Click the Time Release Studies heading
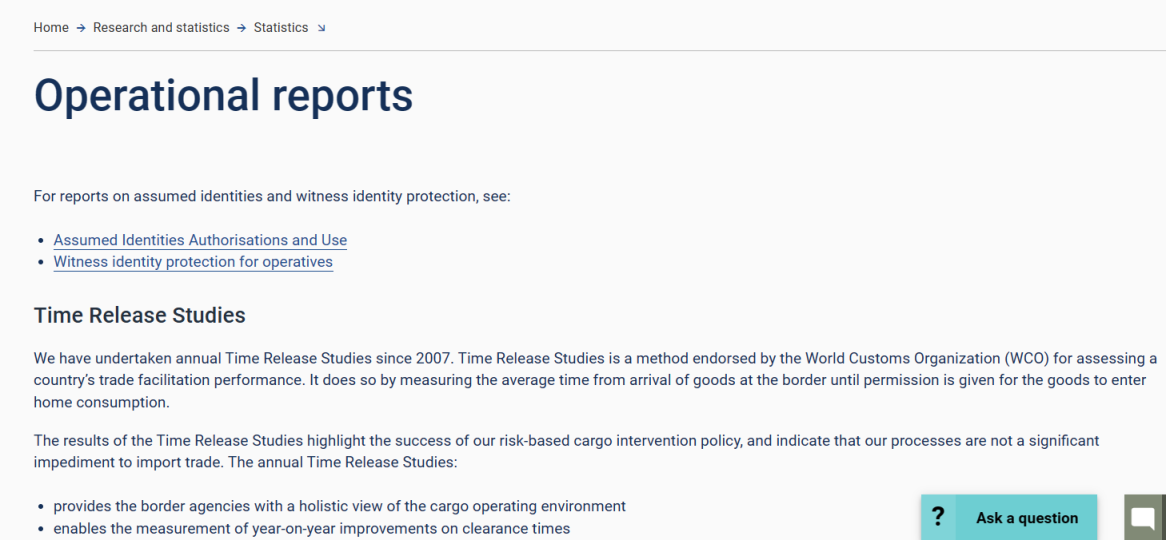 140,315
